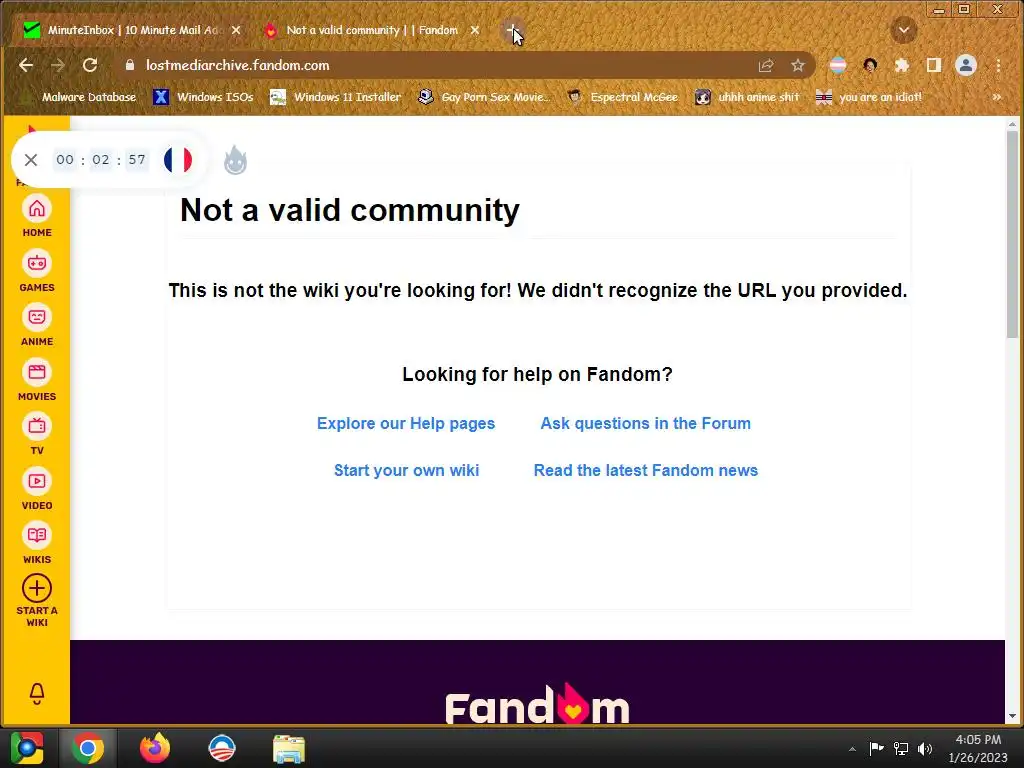
Task: Click the Obama logo taskbar icon
Action: (221, 748)
